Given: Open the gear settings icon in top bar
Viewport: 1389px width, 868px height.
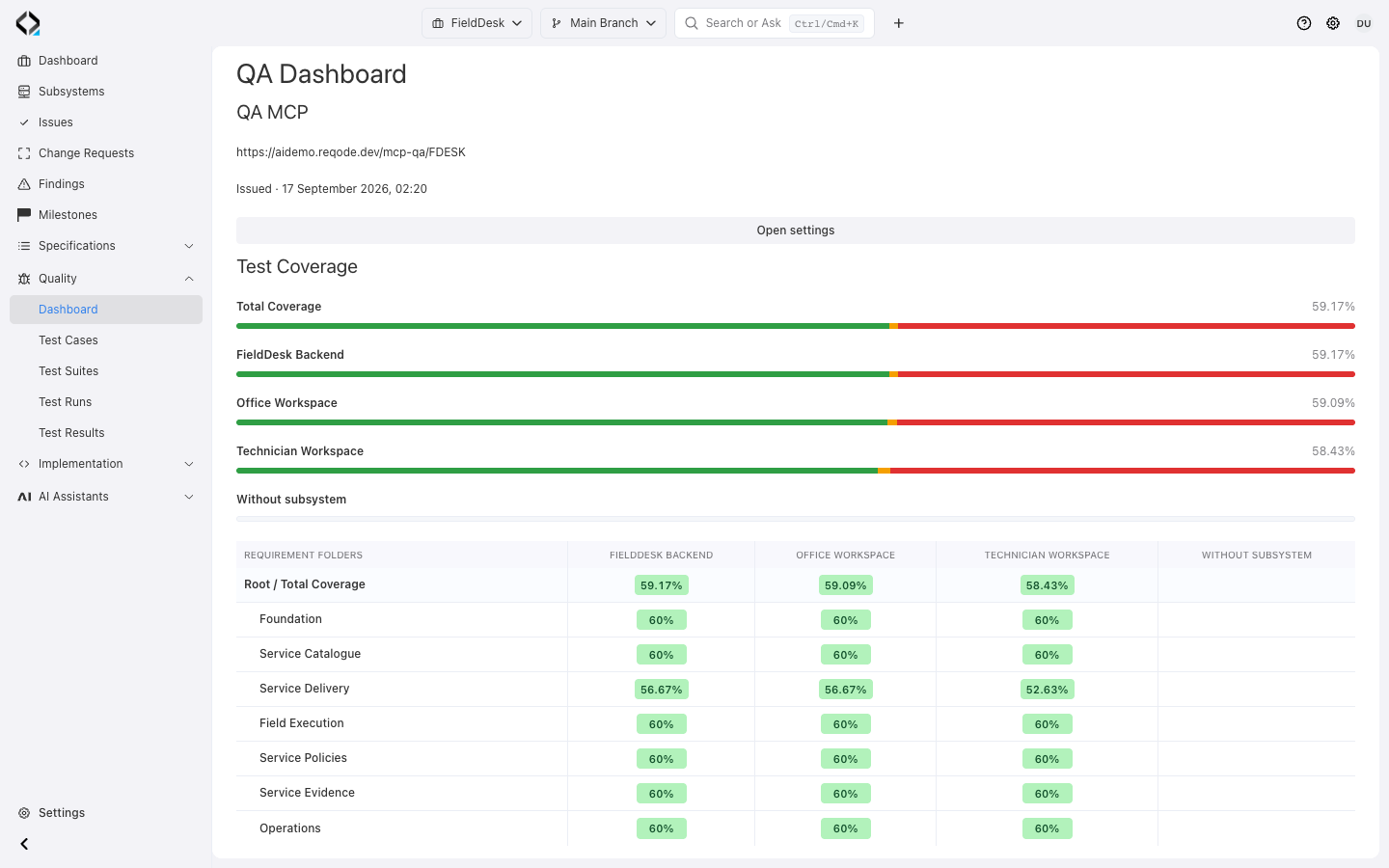Looking at the screenshot, I should point(1333,23).
